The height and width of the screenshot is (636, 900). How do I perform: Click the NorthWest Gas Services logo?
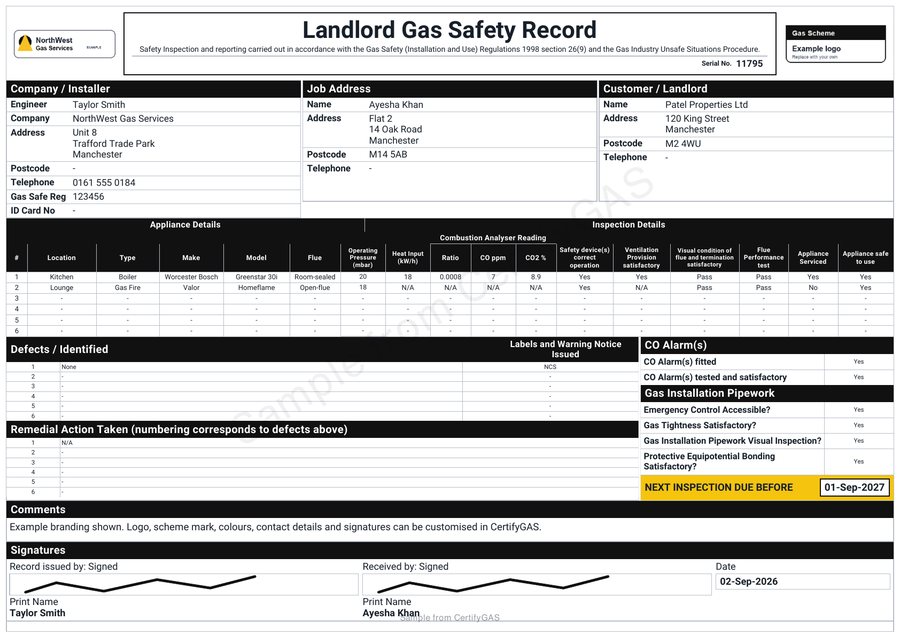(64, 44)
